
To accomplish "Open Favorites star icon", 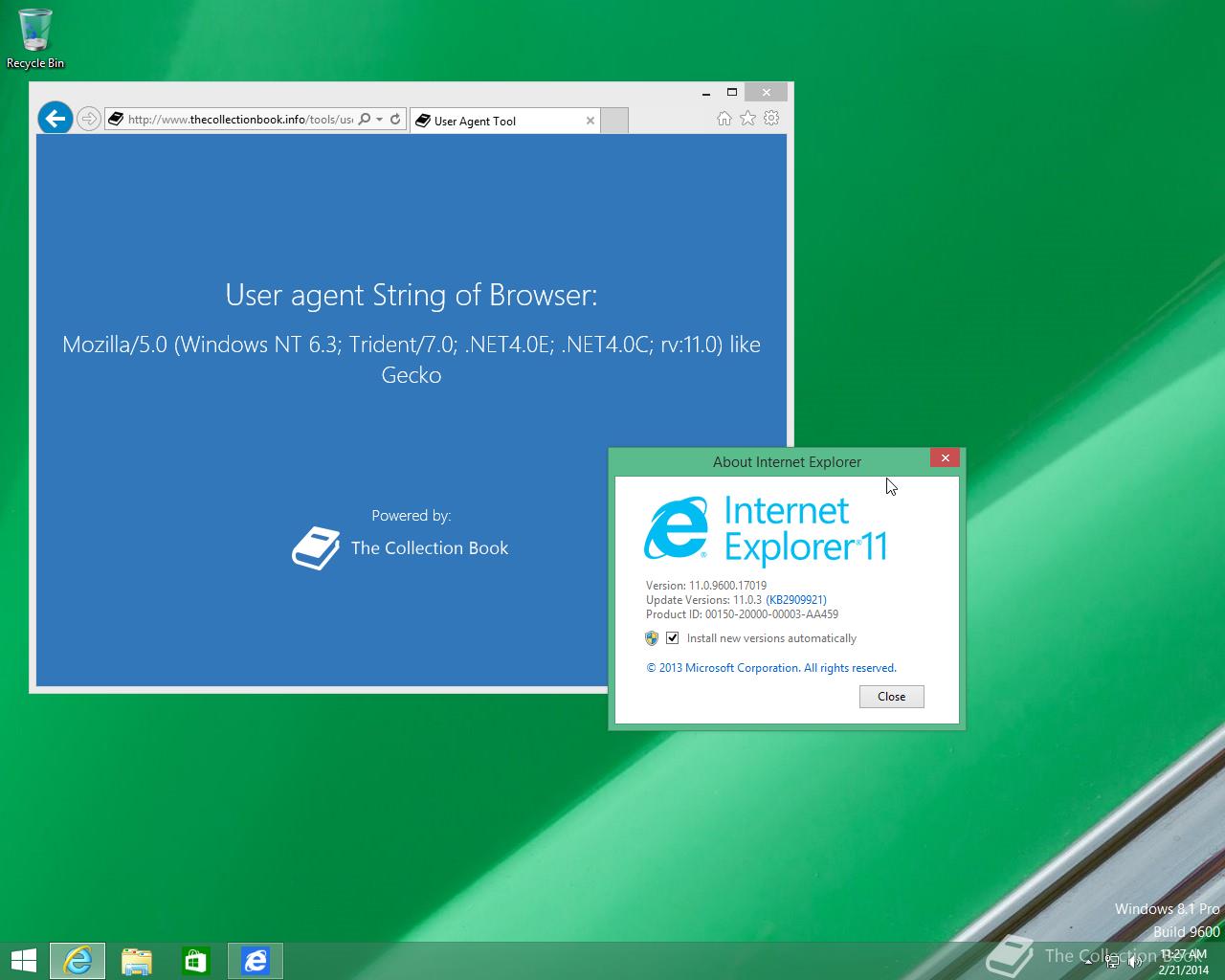I will point(747,118).
